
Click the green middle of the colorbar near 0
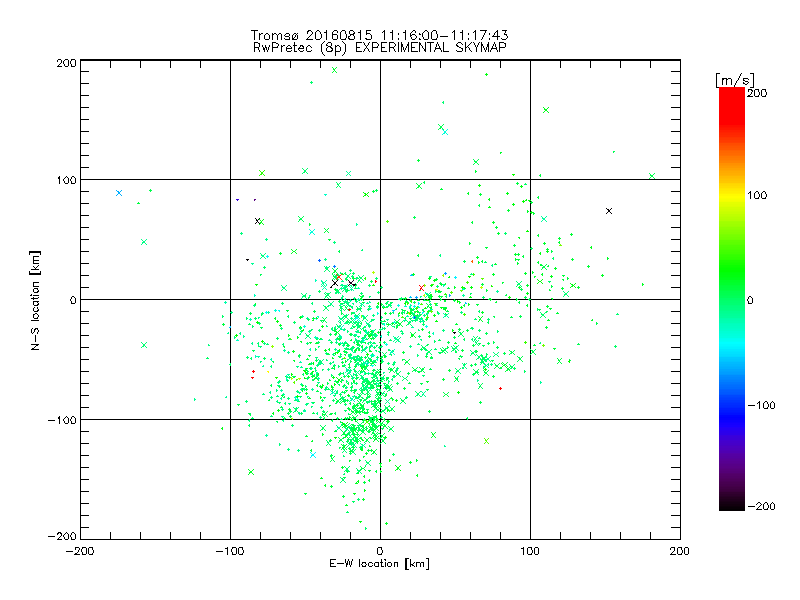(732, 299)
